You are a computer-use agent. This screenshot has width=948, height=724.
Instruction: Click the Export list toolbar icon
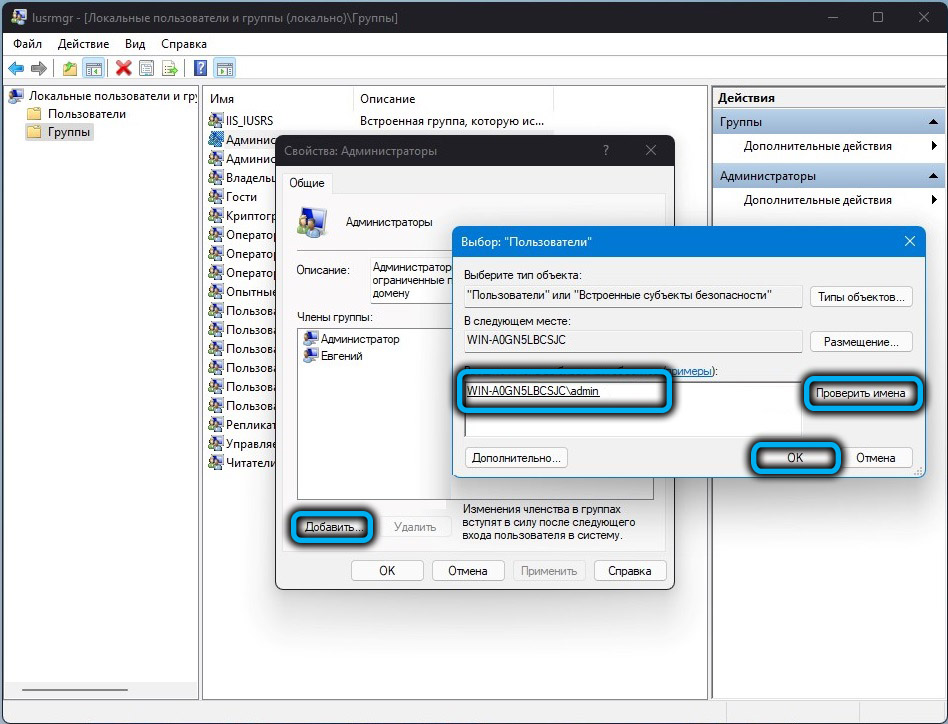click(x=170, y=68)
